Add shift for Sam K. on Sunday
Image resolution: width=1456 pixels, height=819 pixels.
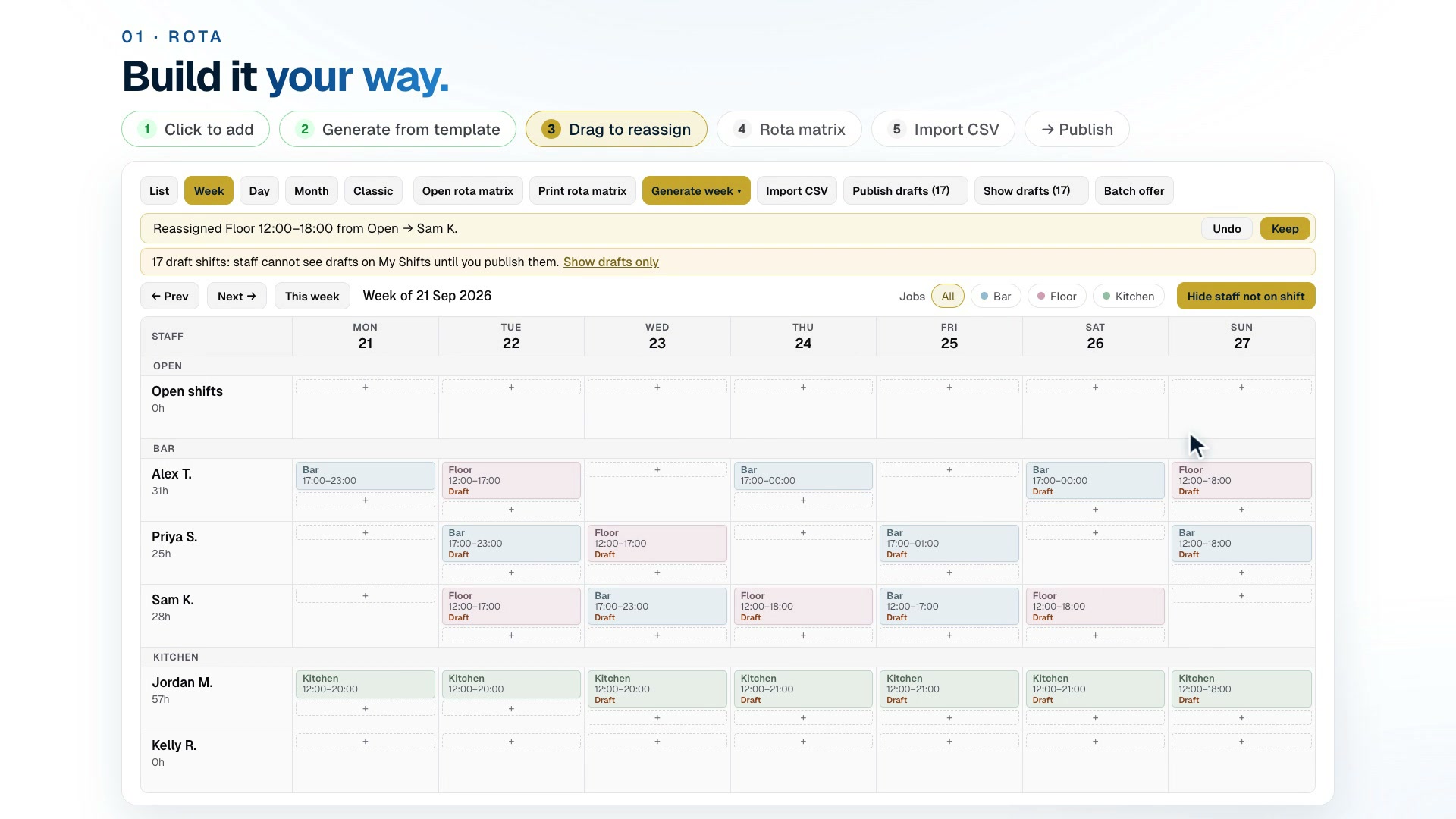point(1241,596)
